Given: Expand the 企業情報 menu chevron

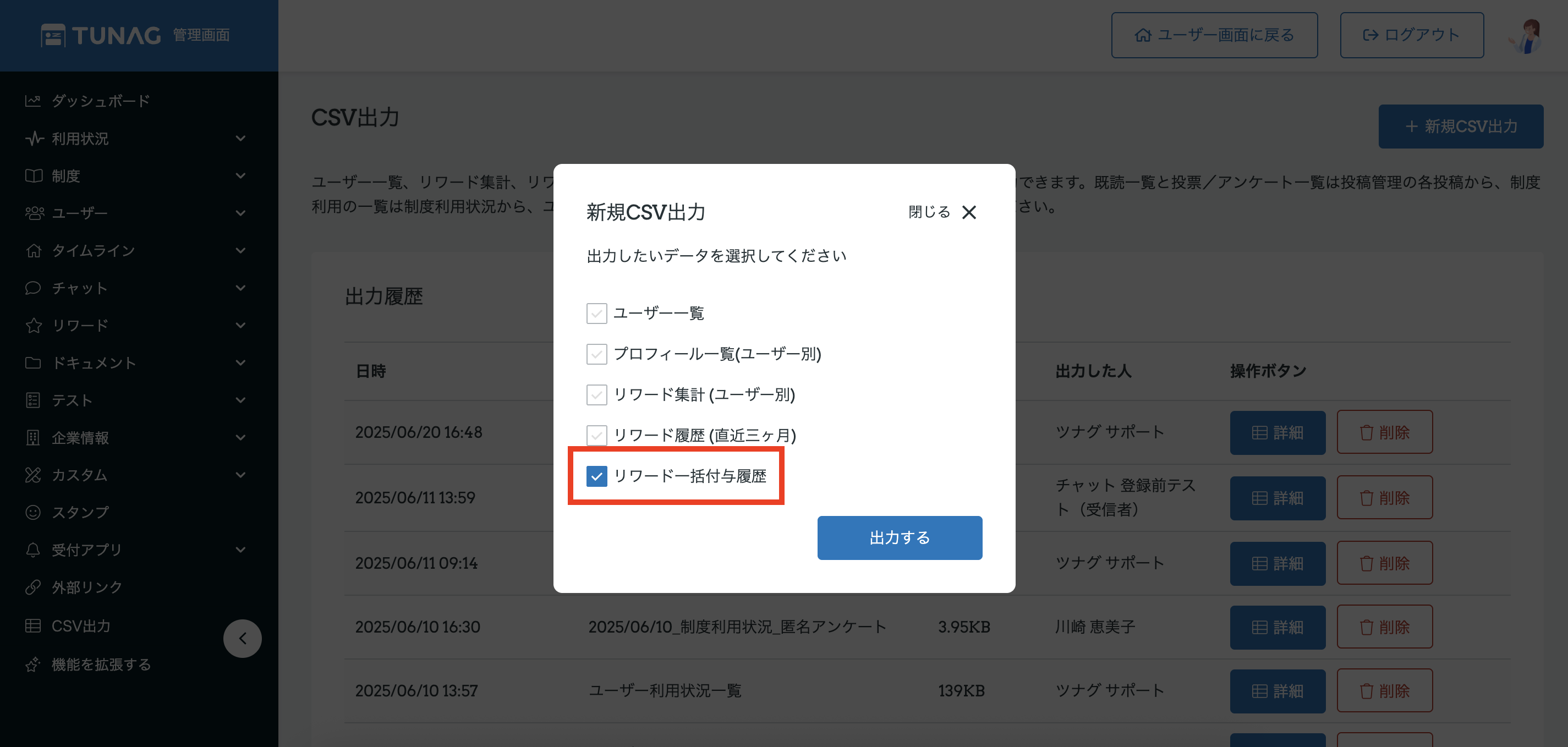Looking at the screenshot, I should (241, 437).
